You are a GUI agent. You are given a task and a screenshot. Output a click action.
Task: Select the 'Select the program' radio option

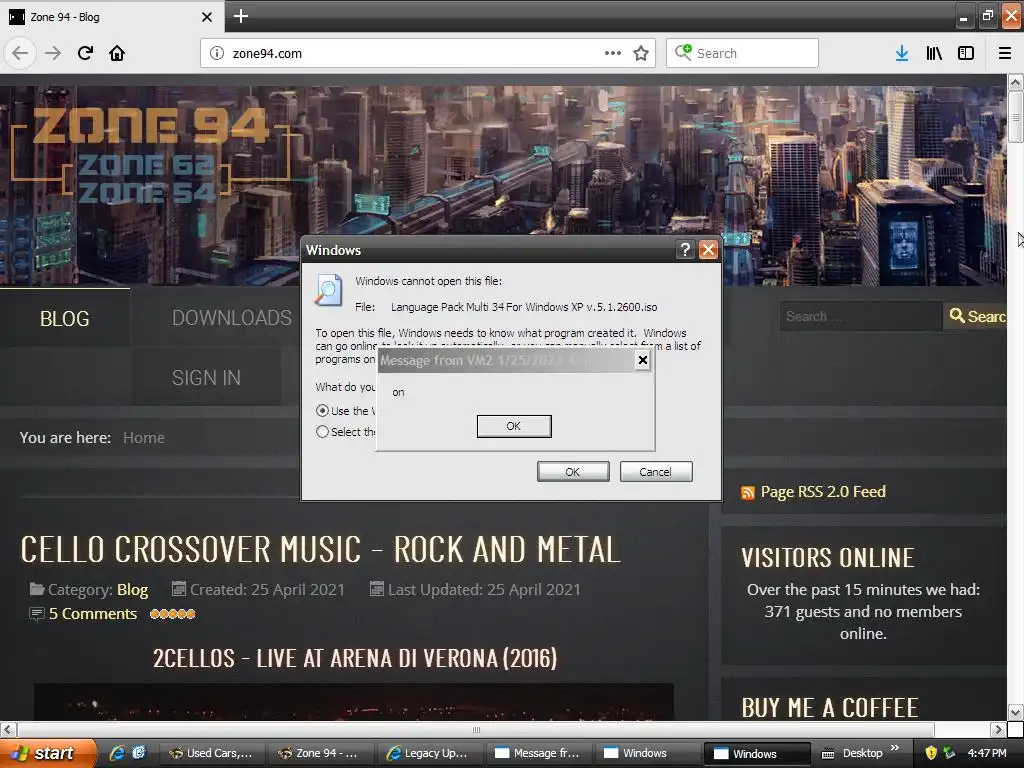[x=322, y=432]
